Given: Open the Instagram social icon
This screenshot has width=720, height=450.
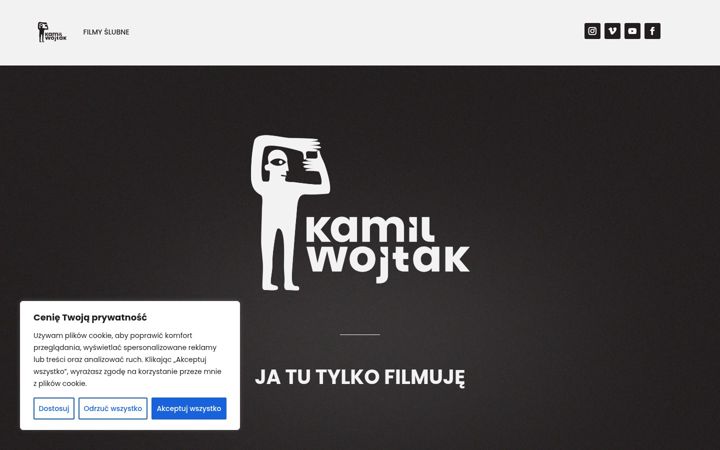Looking at the screenshot, I should pos(592,31).
